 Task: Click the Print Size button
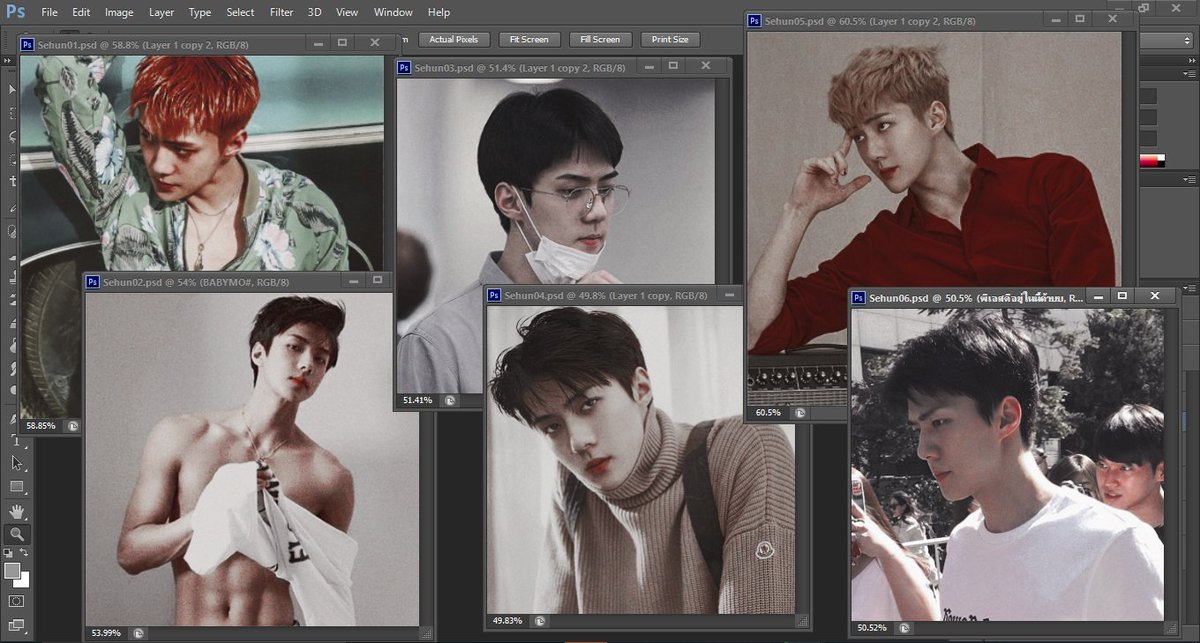(x=670, y=40)
